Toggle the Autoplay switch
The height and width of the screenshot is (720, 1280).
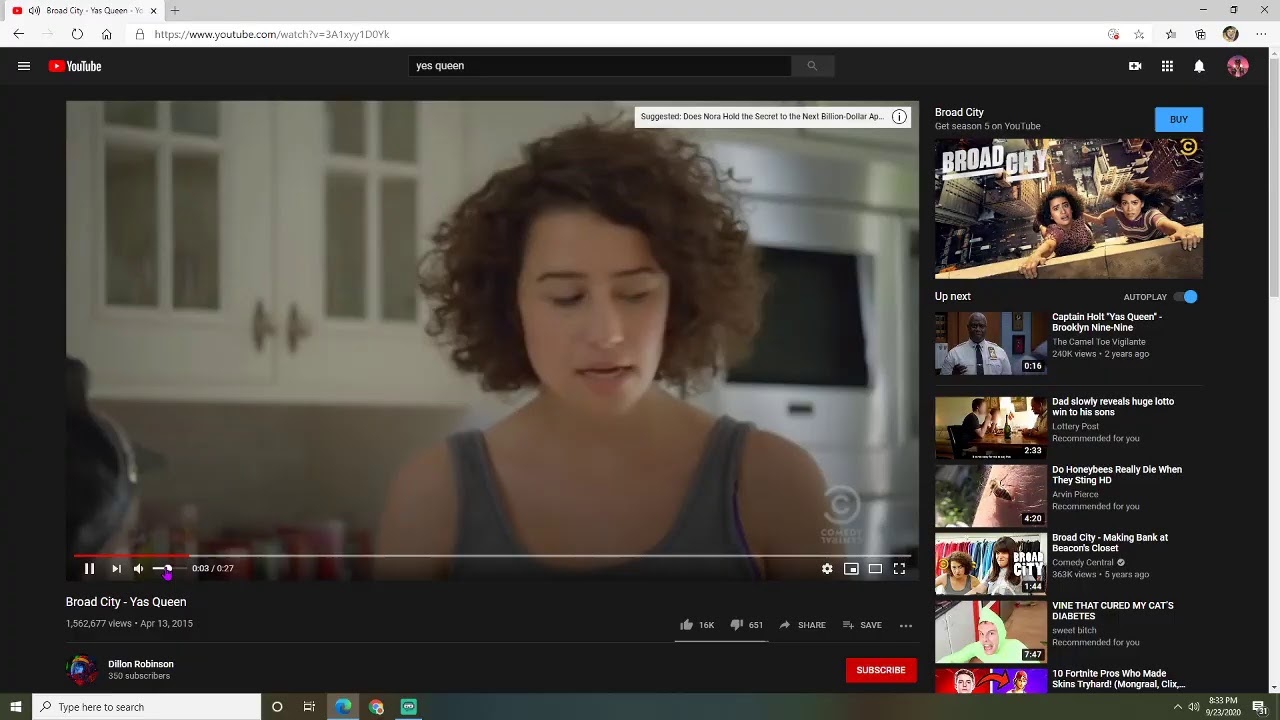pyautogui.click(x=1185, y=297)
